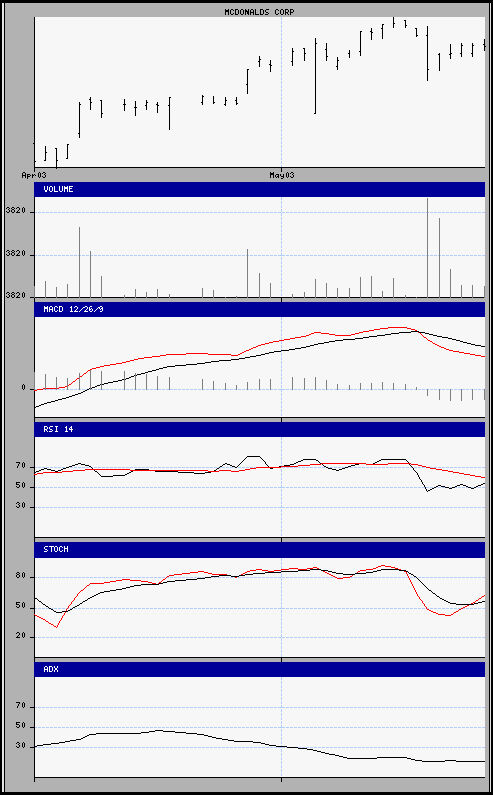Click the RSI 70 level label
This screenshot has height=795, width=493.
pos(20,465)
